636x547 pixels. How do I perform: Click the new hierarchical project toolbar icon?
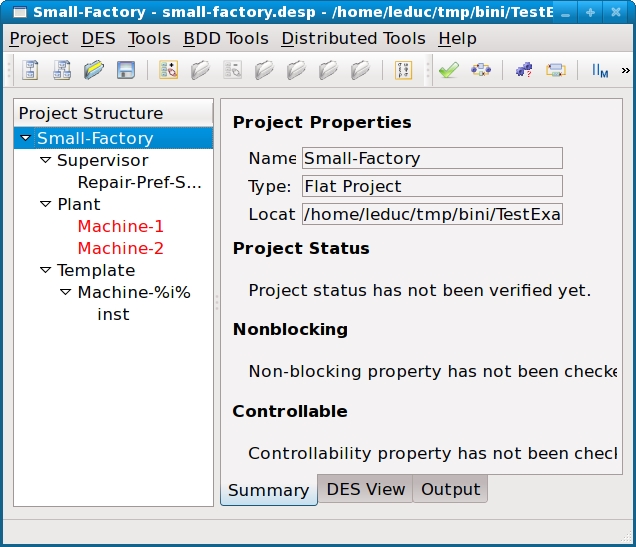pyautogui.click(x=62, y=71)
